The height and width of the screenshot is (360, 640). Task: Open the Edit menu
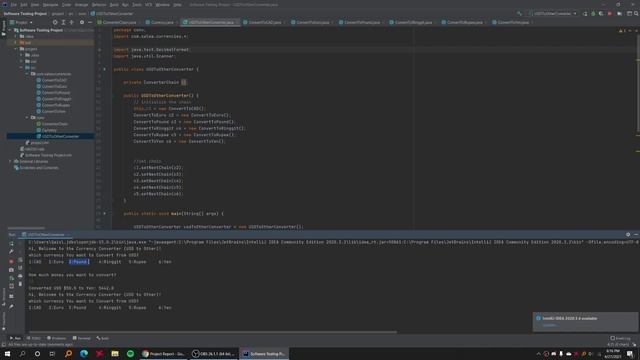coord(24,4)
